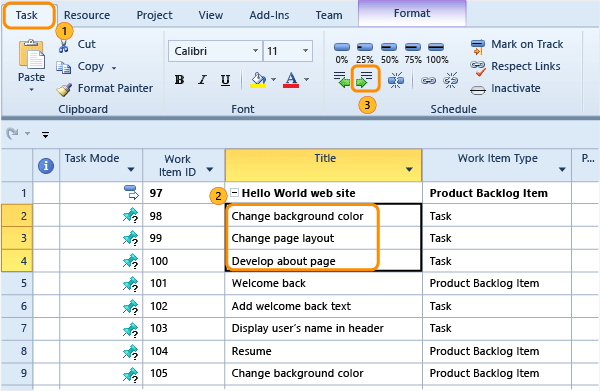Viewport: 600px width, 391px height.
Task: Select the 'Change page layout' title cell
Action: pyautogui.click(x=323, y=238)
